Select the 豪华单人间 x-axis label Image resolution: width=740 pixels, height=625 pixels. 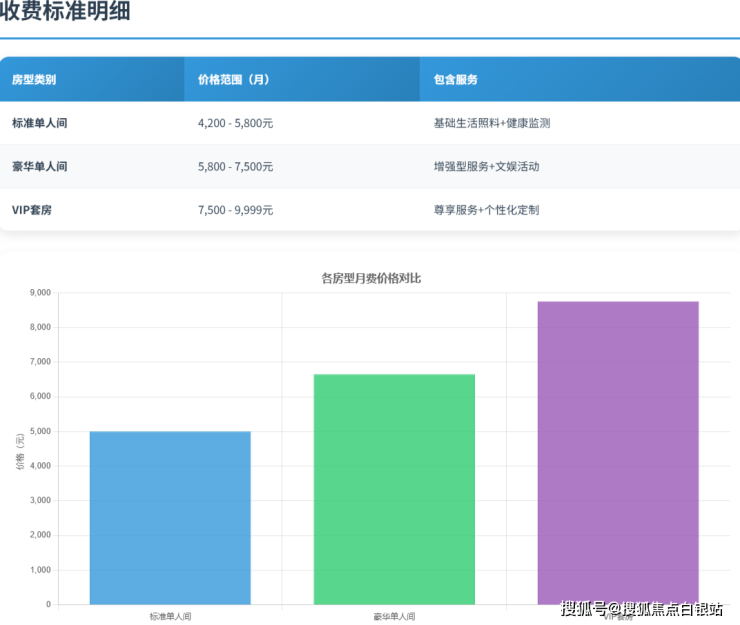[x=394, y=616]
